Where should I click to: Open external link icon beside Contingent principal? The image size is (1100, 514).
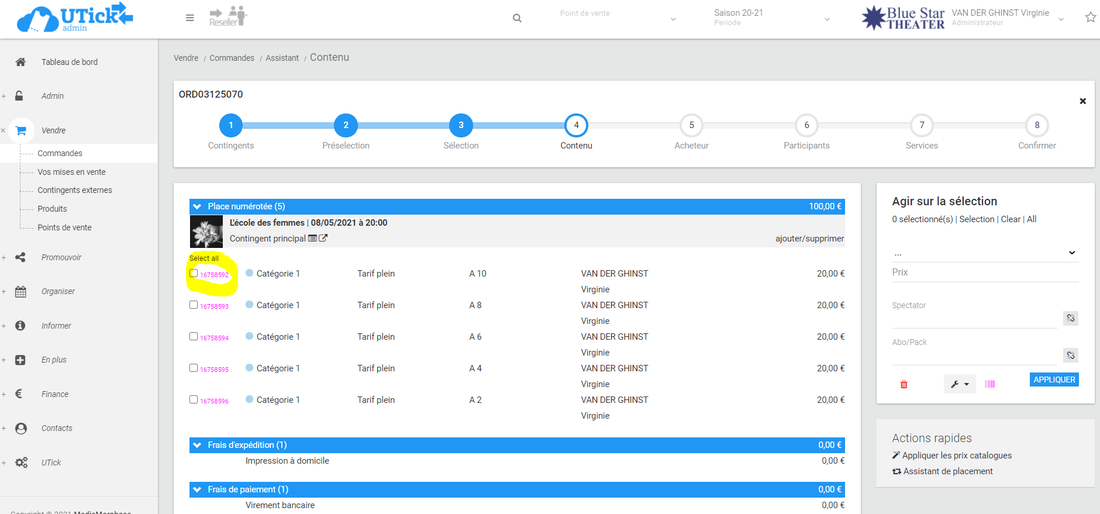(323, 239)
